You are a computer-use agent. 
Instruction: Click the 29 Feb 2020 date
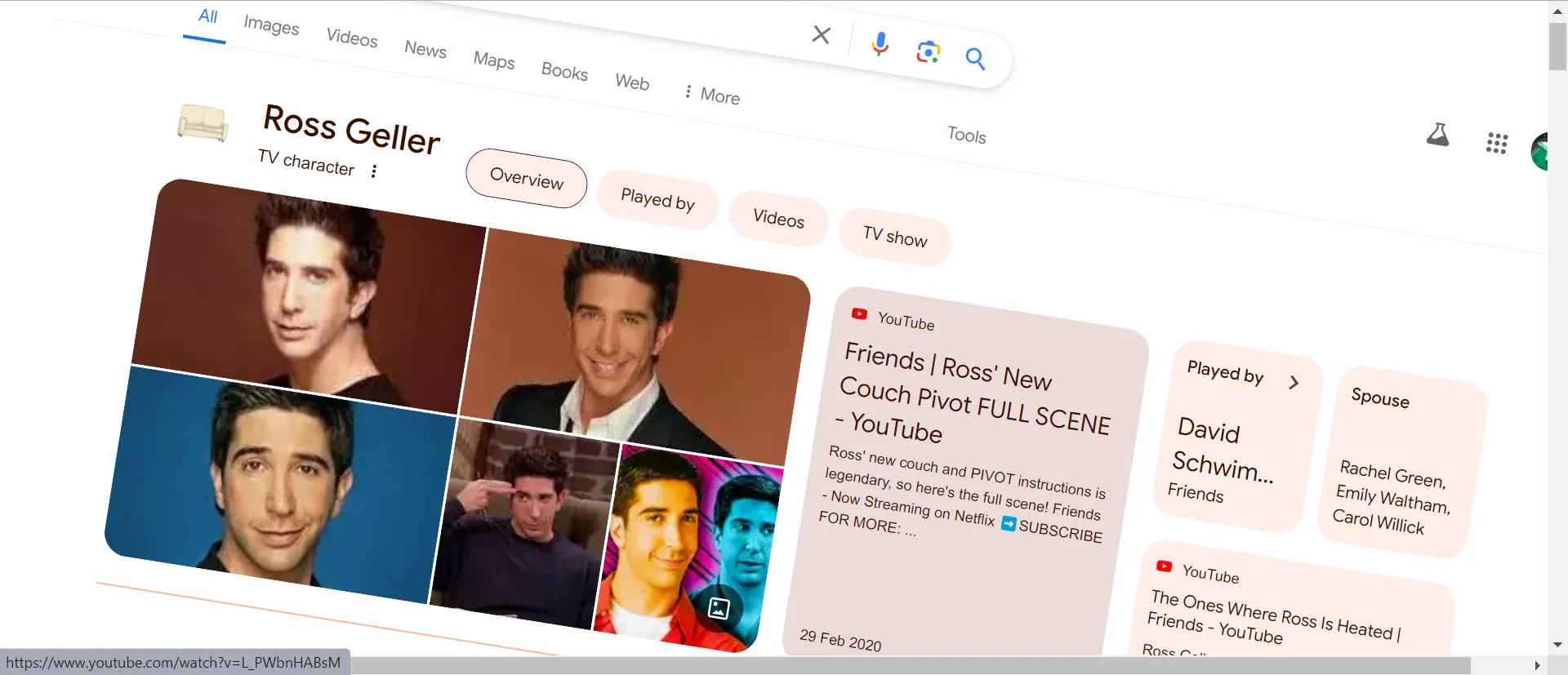pyautogui.click(x=840, y=640)
